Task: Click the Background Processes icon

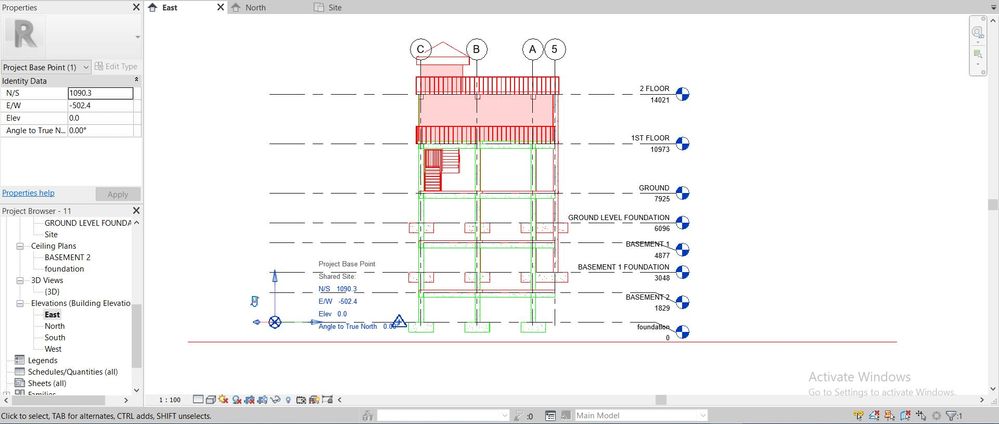Action: [936, 416]
